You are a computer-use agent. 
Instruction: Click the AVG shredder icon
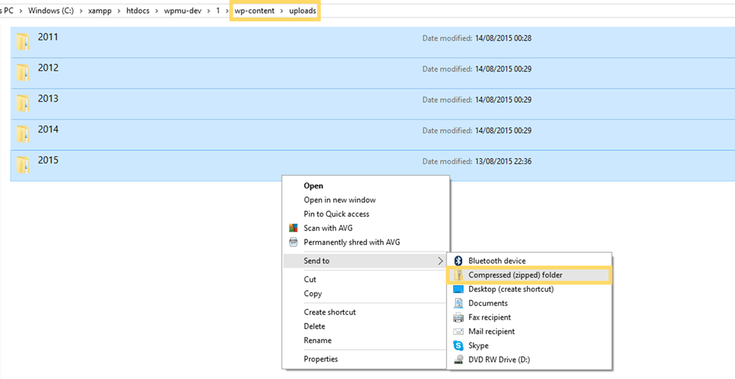(x=293, y=242)
